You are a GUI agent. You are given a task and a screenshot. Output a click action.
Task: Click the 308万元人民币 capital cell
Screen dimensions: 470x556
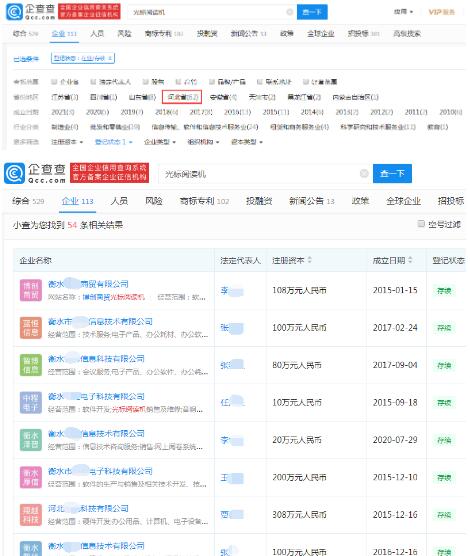click(x=299, y=515)
